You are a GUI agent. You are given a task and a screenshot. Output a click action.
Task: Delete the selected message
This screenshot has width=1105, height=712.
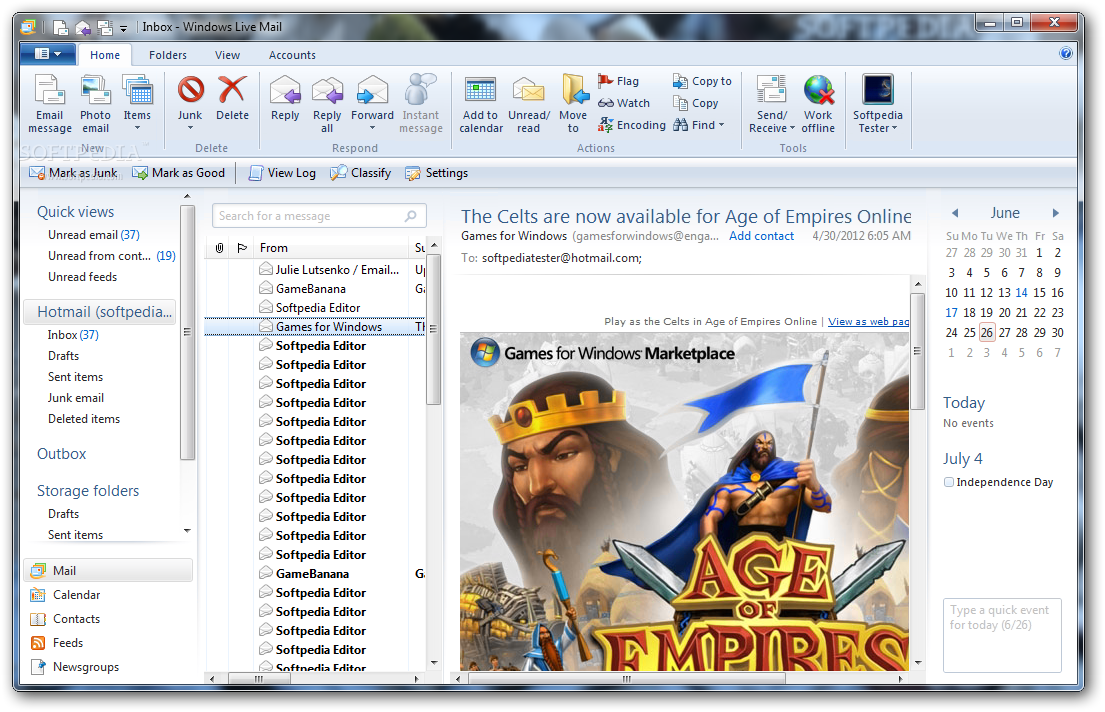click(232, 99)
